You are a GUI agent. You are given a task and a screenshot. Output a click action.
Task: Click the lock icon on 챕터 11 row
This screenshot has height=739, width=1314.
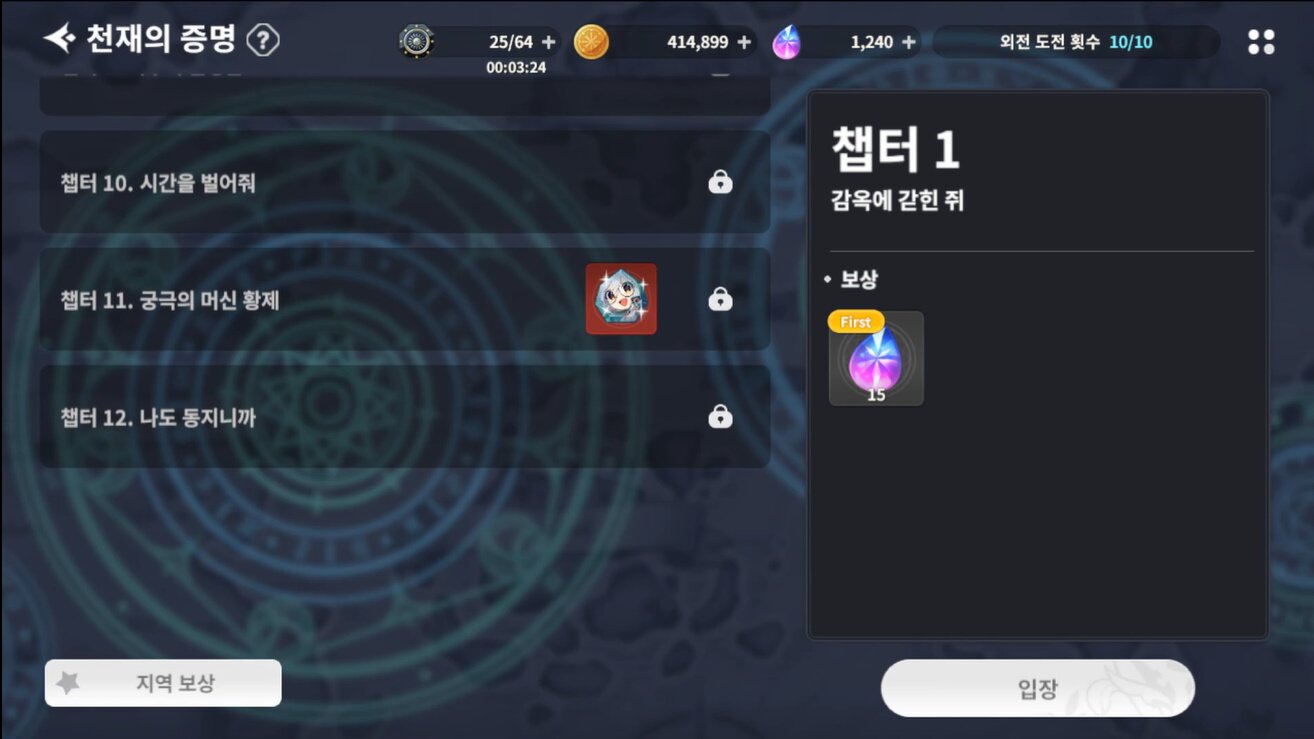coord(720,299)
